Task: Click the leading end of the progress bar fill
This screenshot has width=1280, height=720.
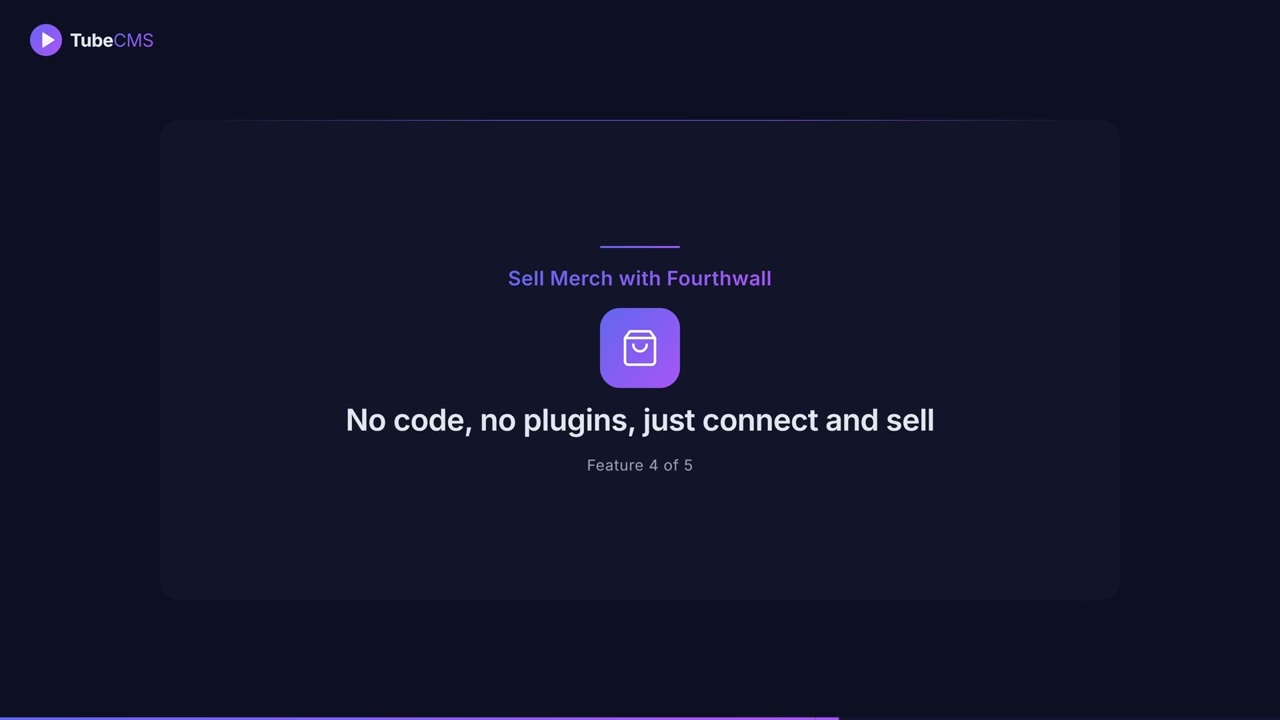Action: [x=836, y=717]
